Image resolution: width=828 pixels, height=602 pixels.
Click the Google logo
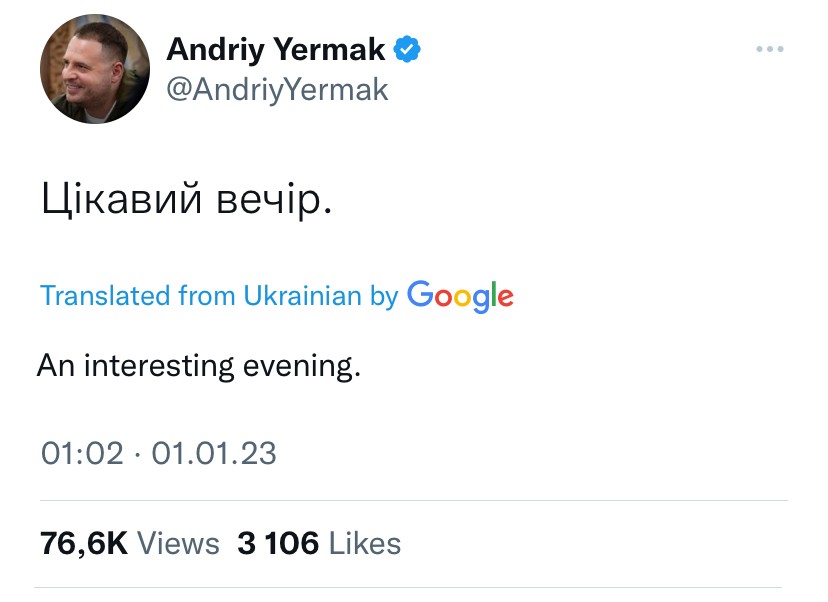click(460, 296)
